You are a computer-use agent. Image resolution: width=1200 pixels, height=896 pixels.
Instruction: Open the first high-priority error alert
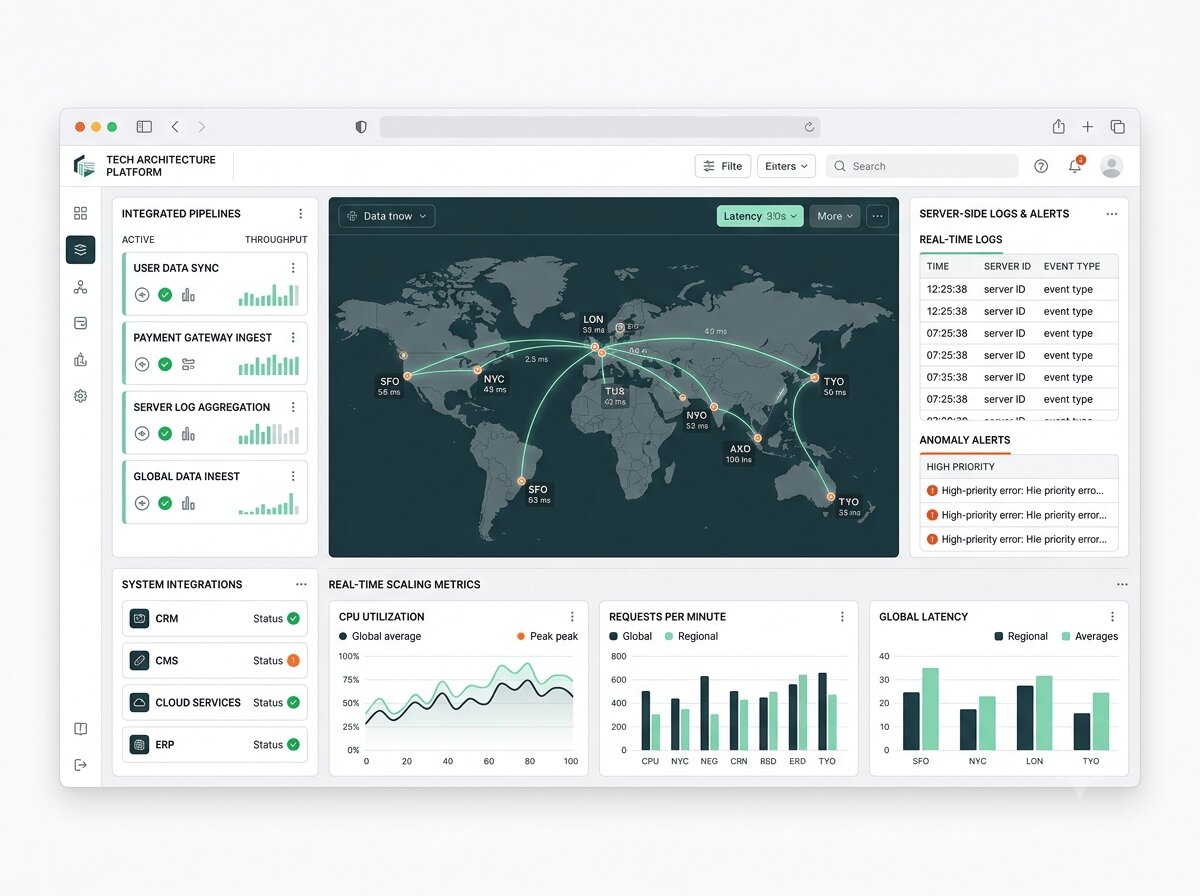pos(1018,491)
